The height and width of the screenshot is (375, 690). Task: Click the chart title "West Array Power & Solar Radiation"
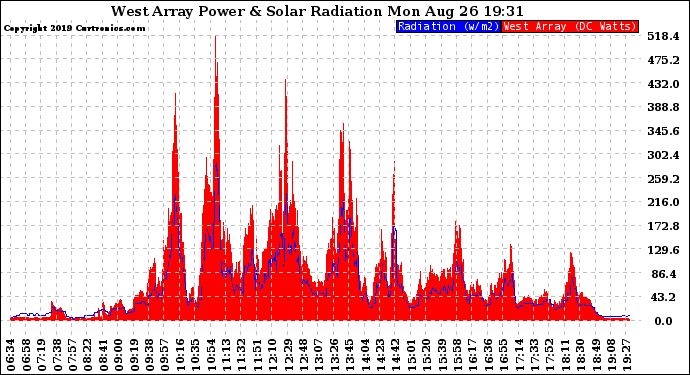pos(246,11)
